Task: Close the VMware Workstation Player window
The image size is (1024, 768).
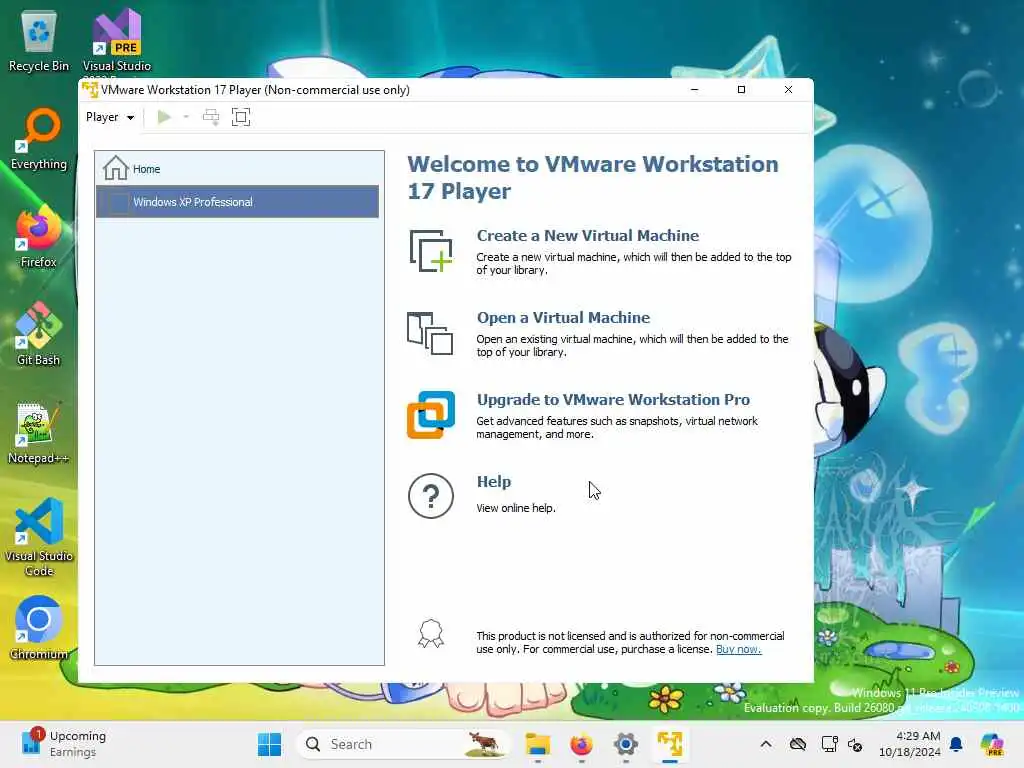Action: [x=788, y=89]
